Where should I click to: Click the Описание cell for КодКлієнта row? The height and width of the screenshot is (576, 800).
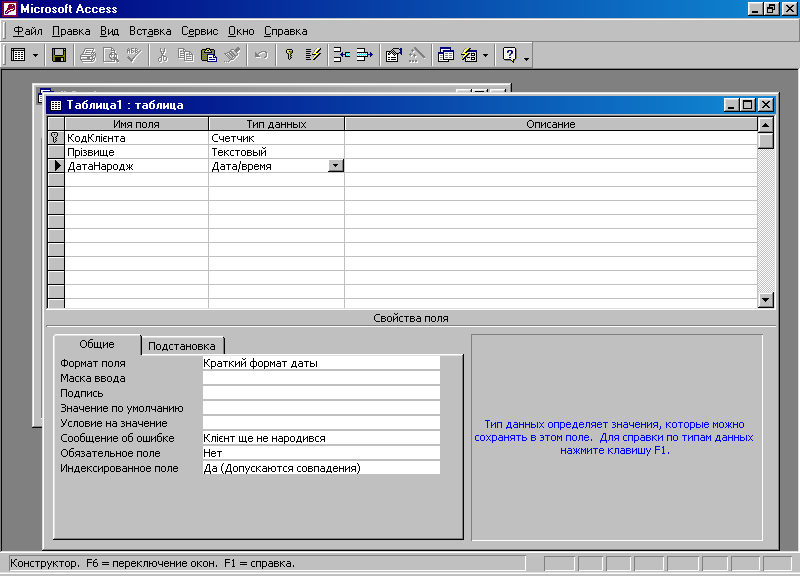pos(551,138)
